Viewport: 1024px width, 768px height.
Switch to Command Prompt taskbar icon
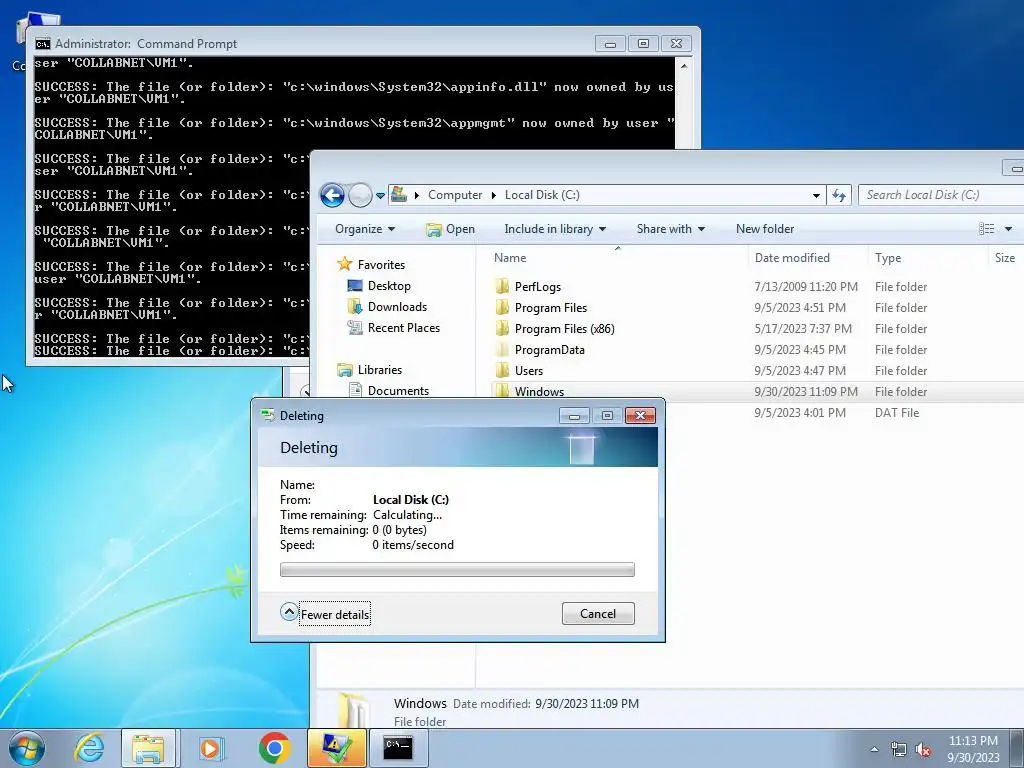[x=398, y=748]
